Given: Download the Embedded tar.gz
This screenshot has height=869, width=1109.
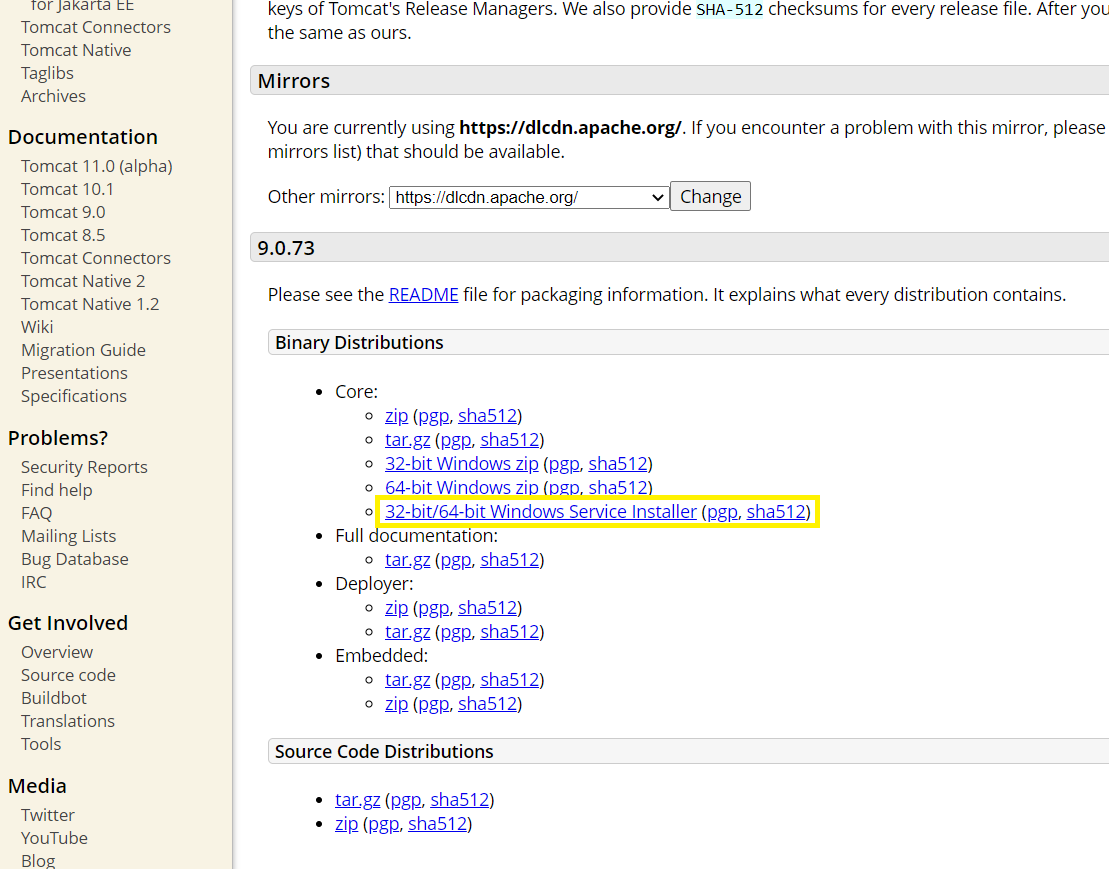Looking at the screenshot, I should [407, 680].
